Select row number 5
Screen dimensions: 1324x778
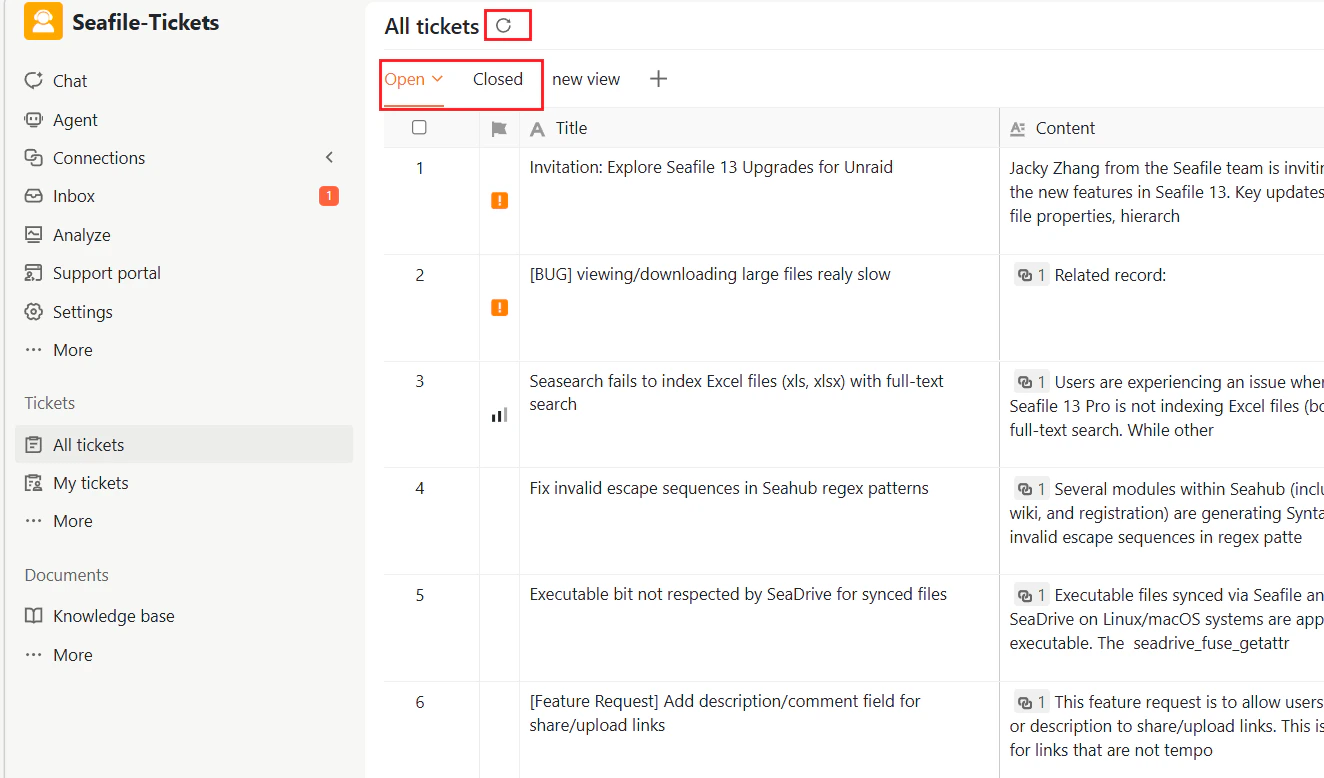(x=420, y=595)
